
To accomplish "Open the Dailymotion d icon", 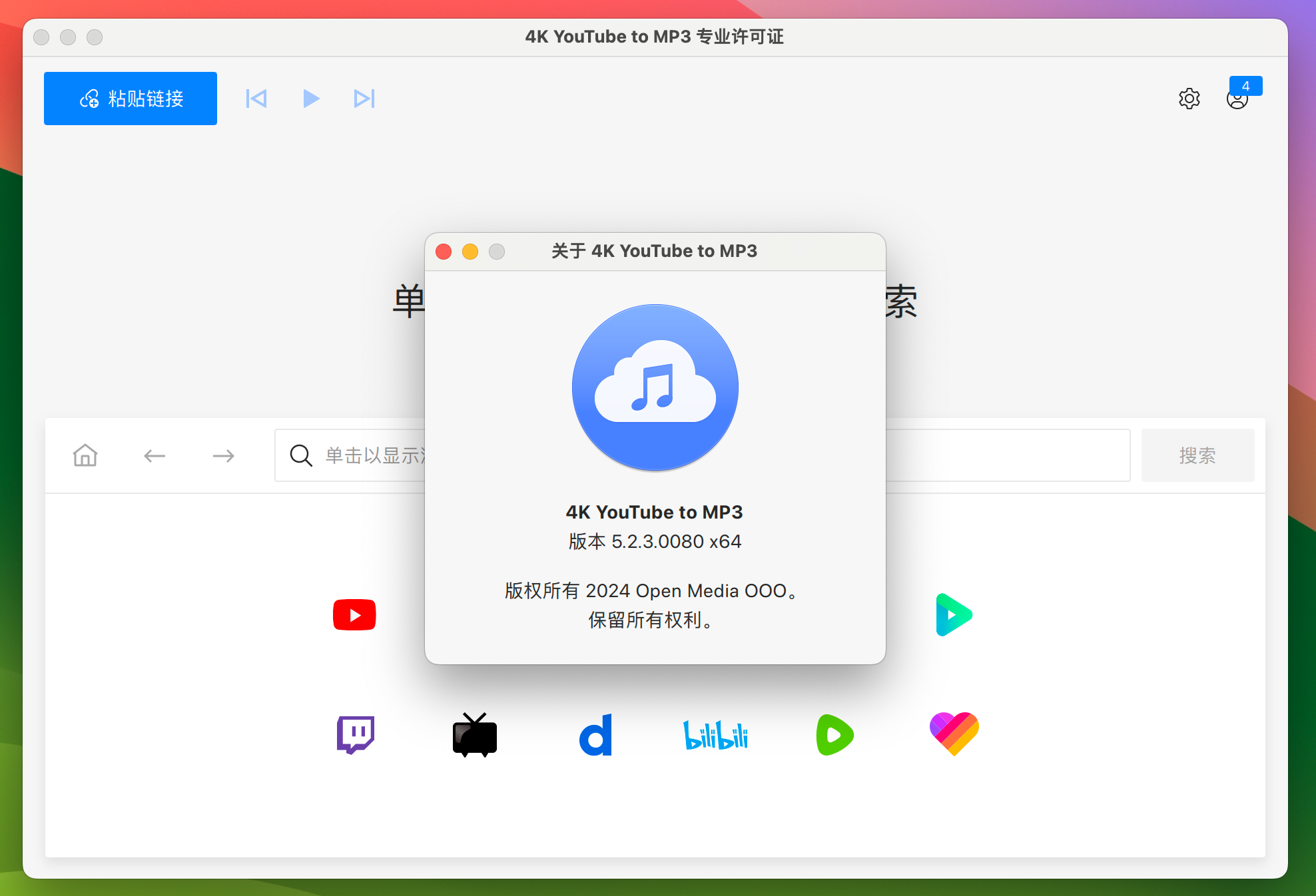I will tap(596, 735).
